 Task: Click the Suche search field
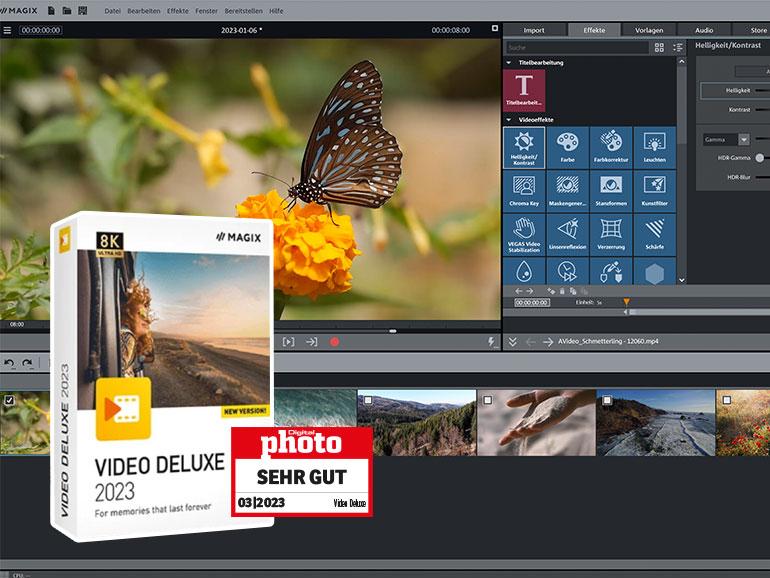tap(575, 47)
